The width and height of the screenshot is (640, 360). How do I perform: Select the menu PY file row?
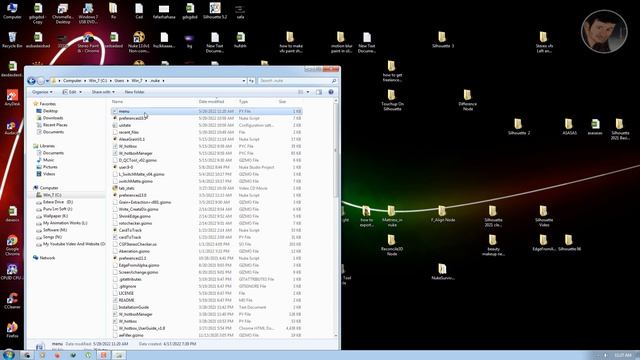[207, 111]
